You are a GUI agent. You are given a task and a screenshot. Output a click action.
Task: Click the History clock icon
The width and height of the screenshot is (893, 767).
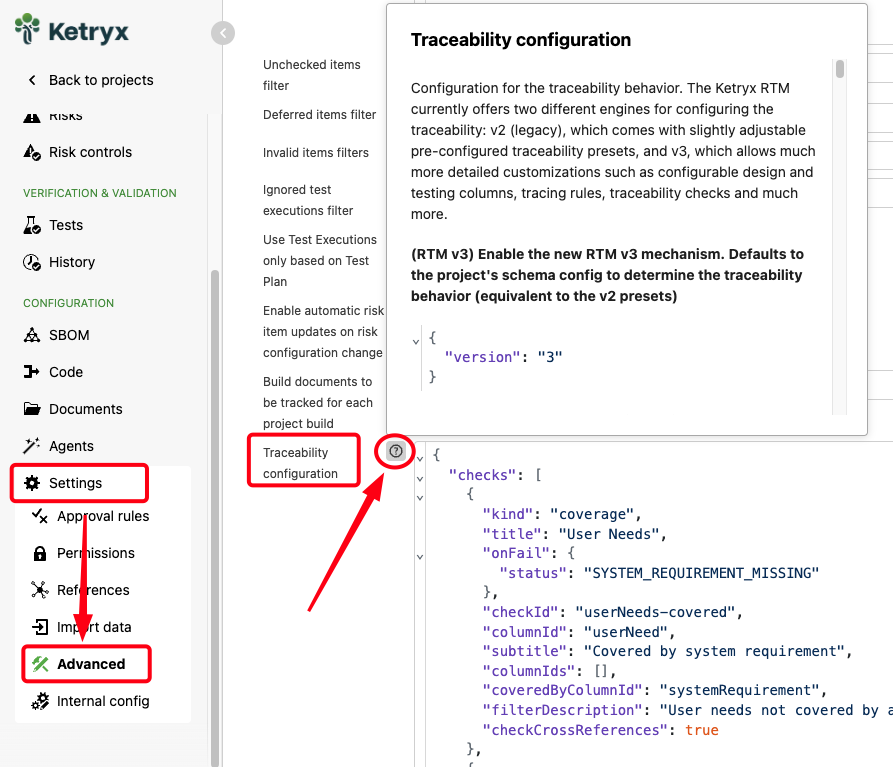pos(32,262)
